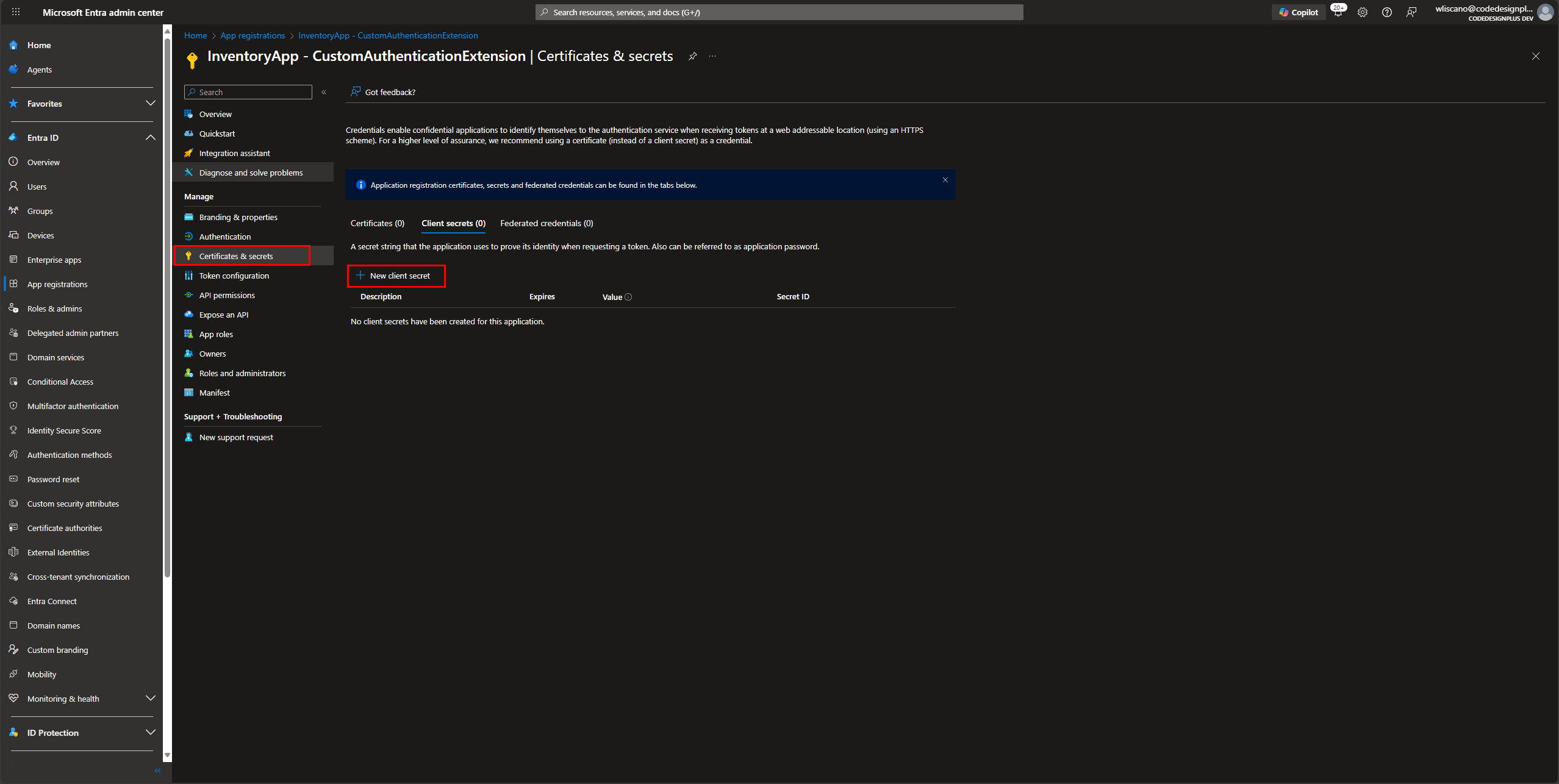The width and height of the screenshot is (1559, 784).
Task: Click the Groups icon in left navigation
Action: pyautogui.click(x=13, y=210)
